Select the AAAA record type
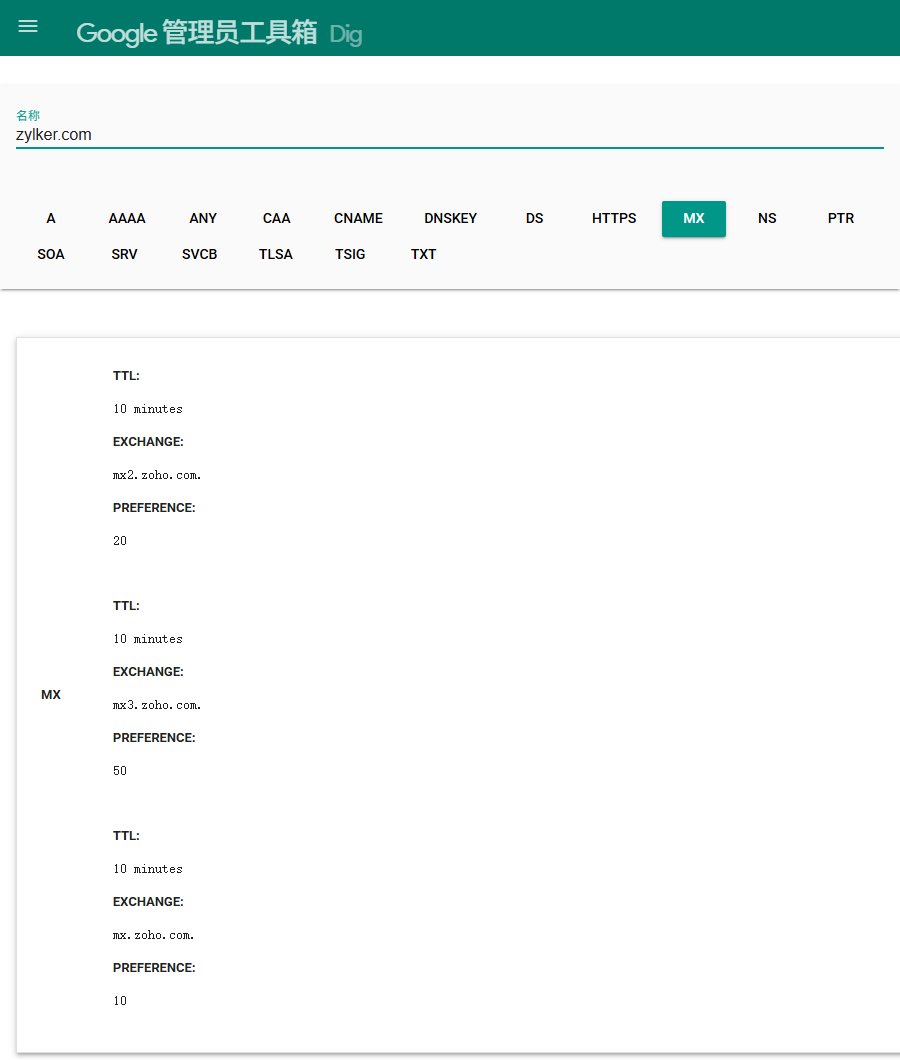This screenshot has width=900, height=1060. pyautogui.click(x=127, y=218)
